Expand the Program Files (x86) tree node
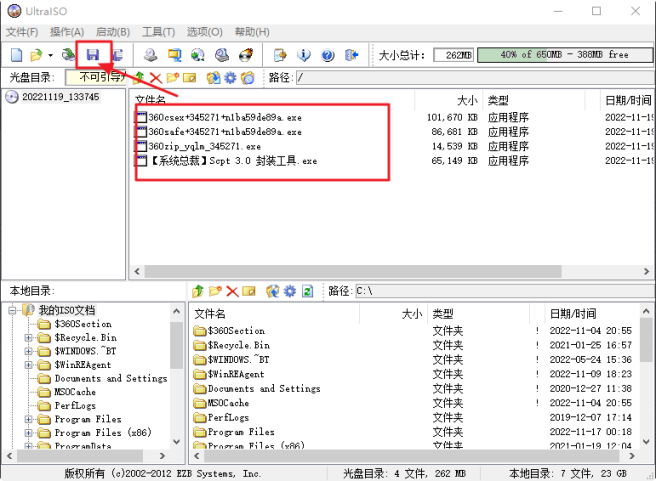 coord(28,432)
